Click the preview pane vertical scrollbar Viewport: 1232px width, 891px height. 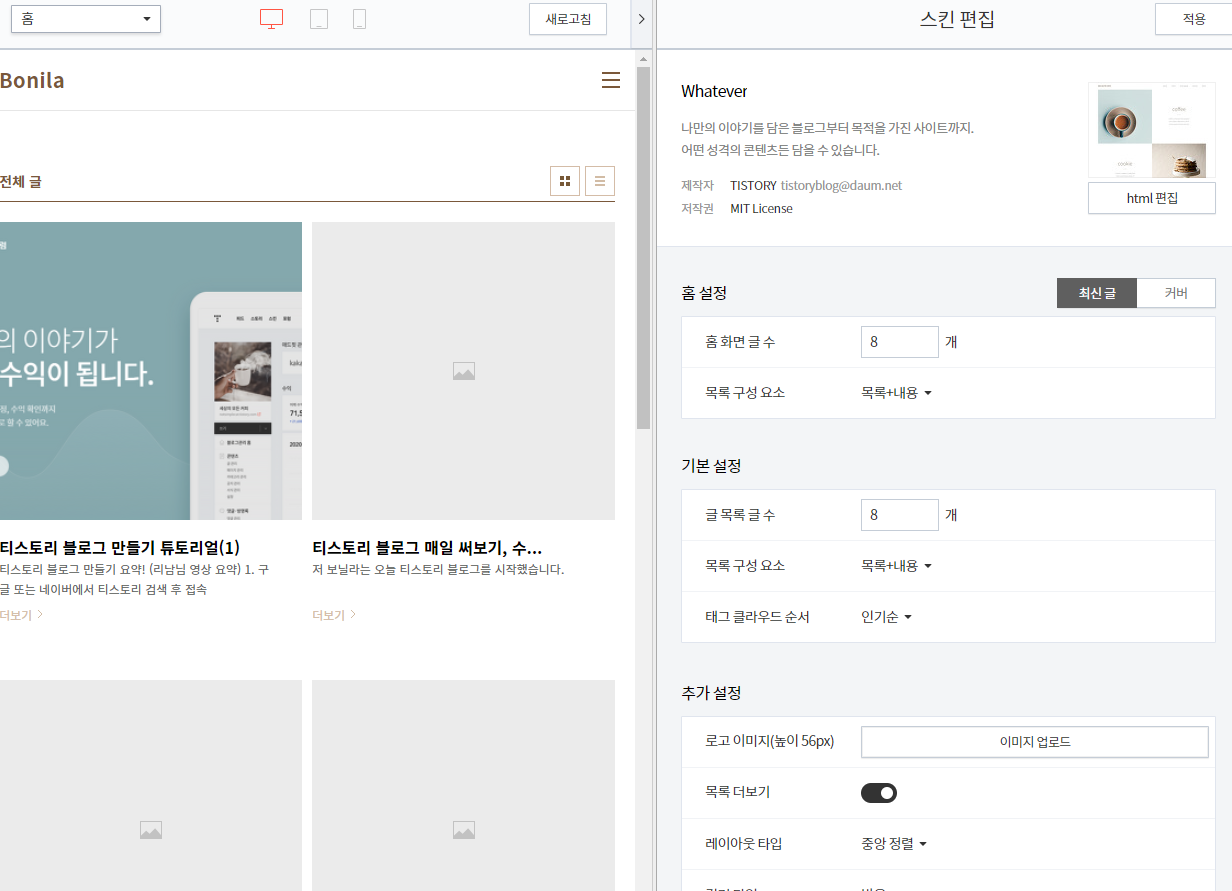tap(643, 248)
